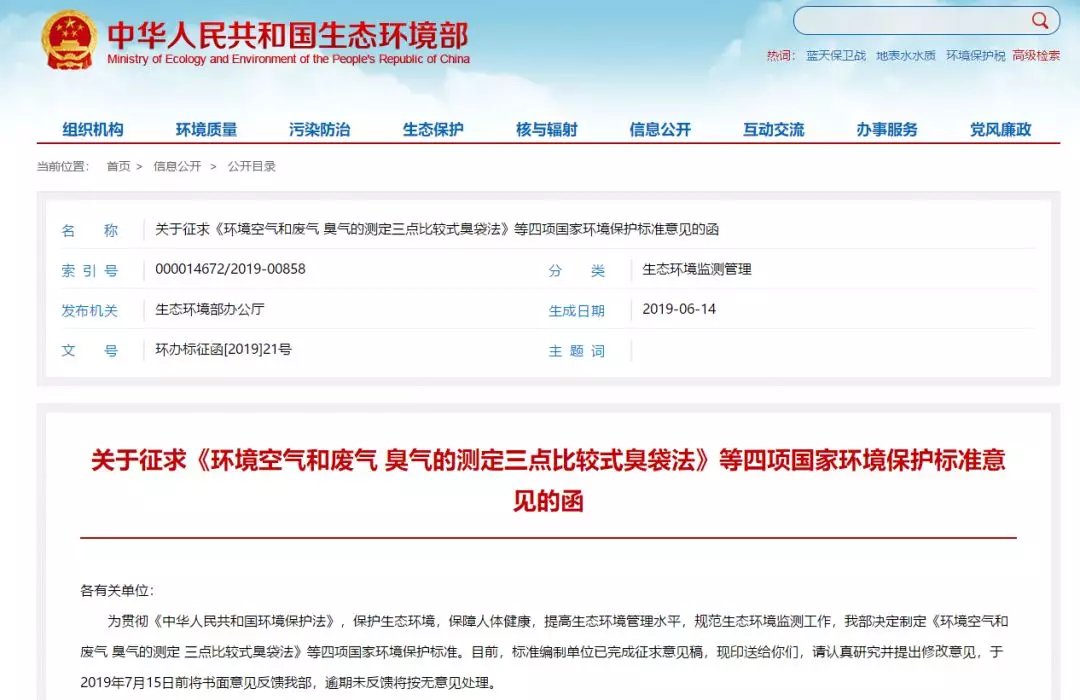Image resolution: width=1080 pixels, height=700 pixels.
Task: Select 信息公开 in the navigation bar
Action: coord(660,129)
